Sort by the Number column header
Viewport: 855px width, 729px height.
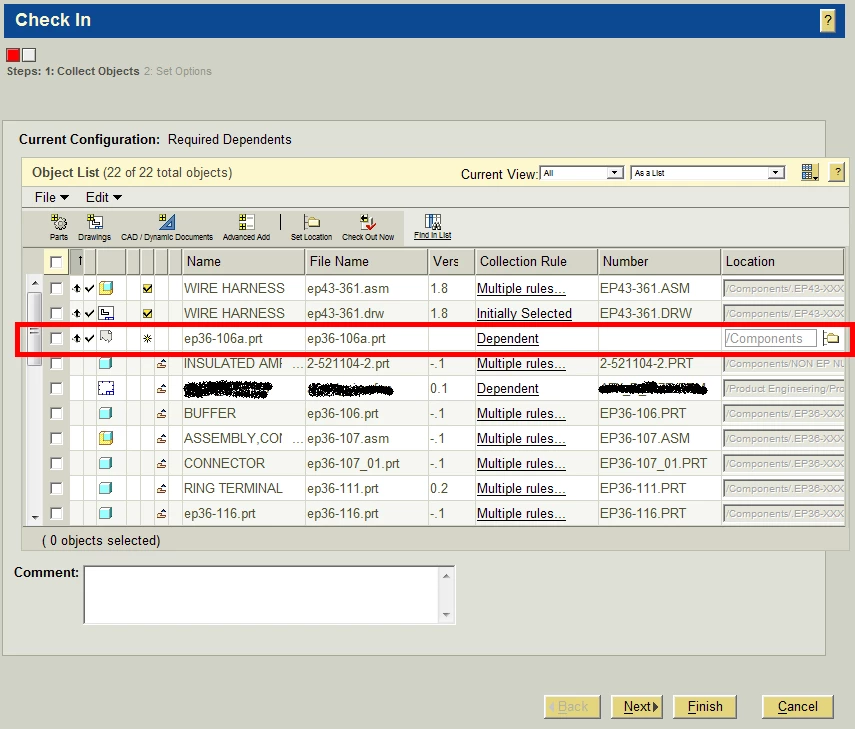point(659,262)
